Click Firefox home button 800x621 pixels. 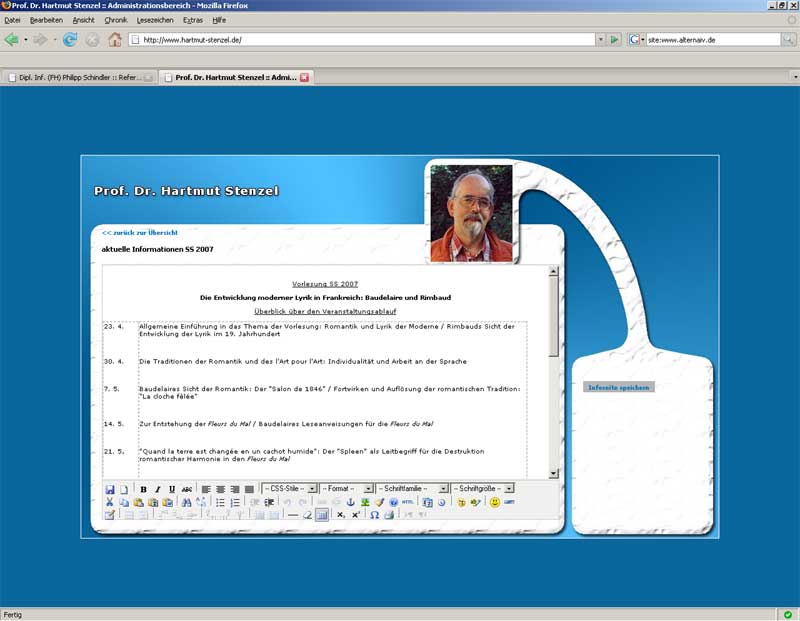click(115, 40)
